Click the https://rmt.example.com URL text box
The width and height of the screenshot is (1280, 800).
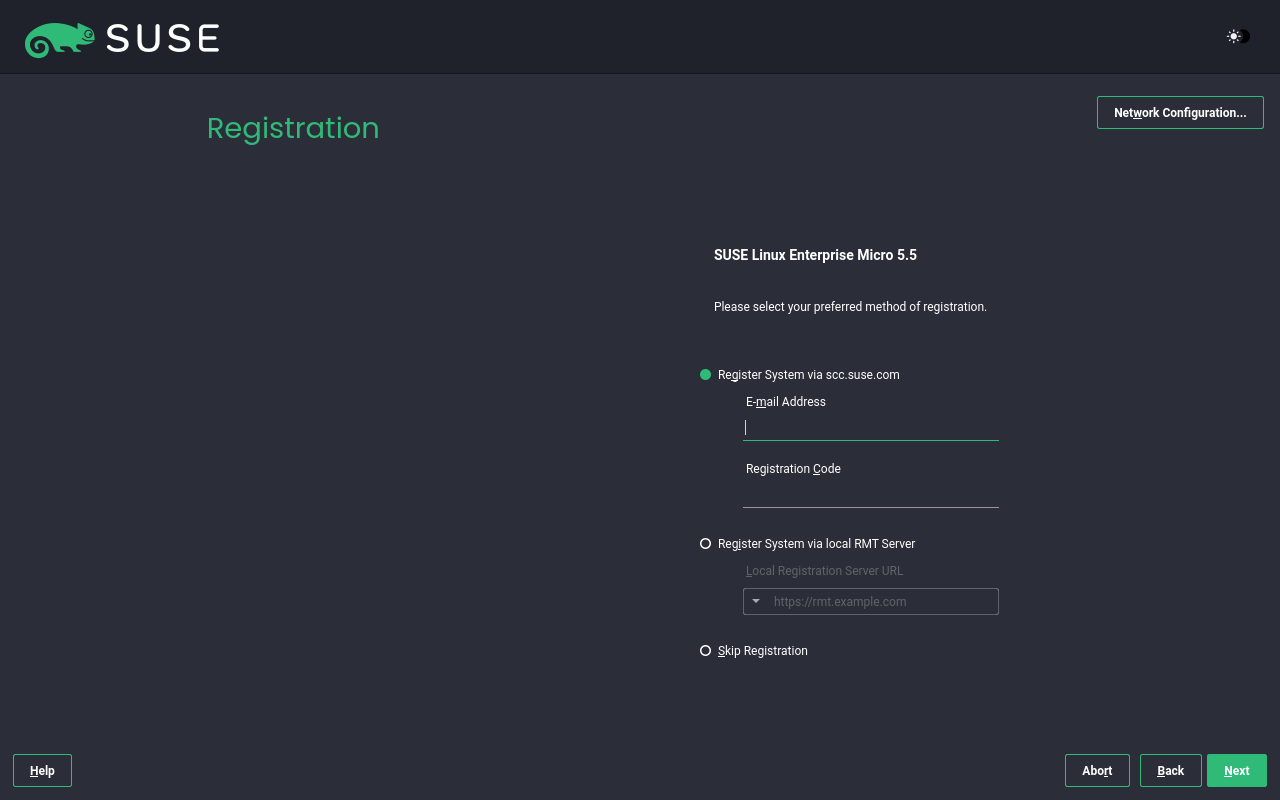pyautogui.click(x=880, y=602)
